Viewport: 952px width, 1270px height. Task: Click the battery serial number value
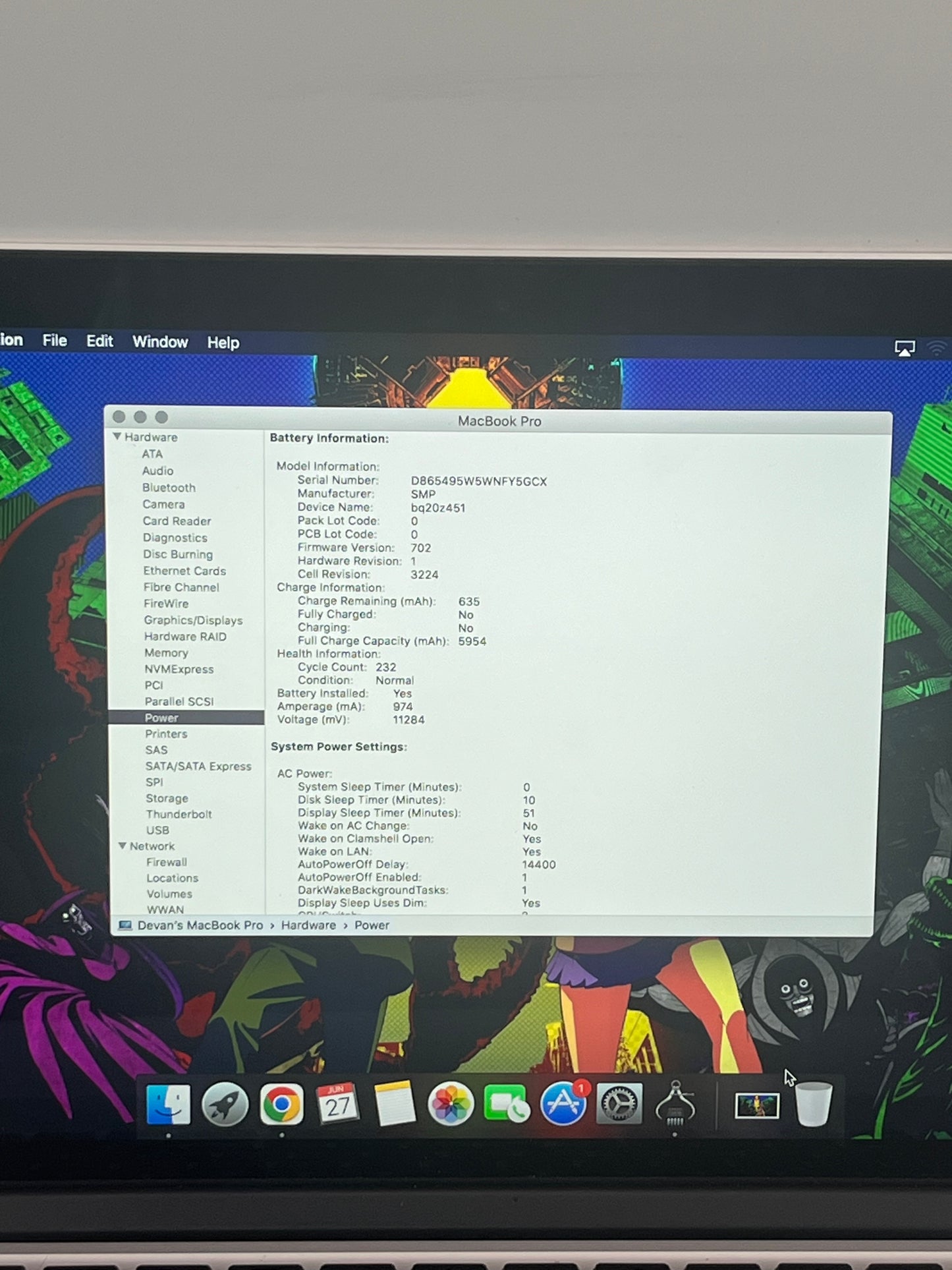pos(479,481)
